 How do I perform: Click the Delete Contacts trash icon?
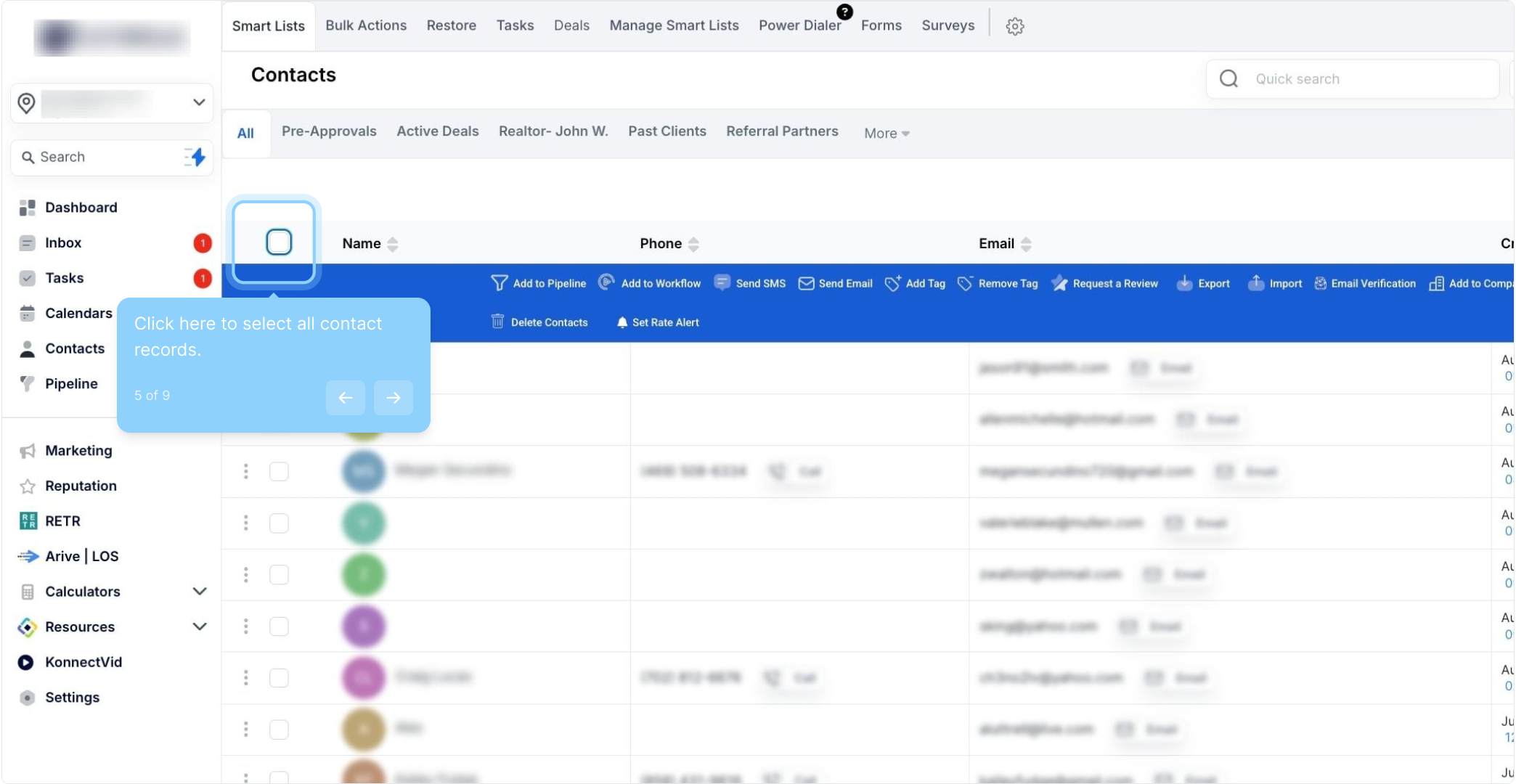coord(497,322)
